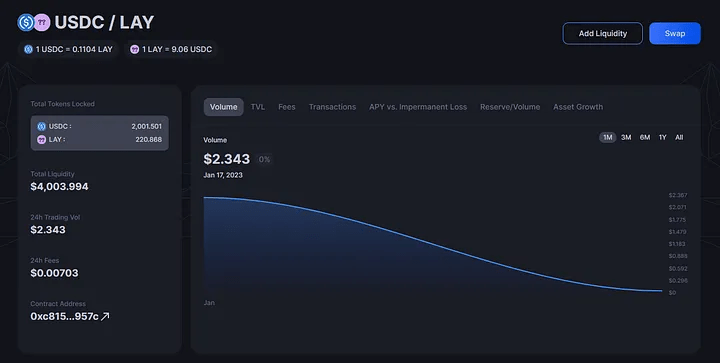Click the 1 LAY = 9.06 USDC pill
The height and width of the screenshot is (363, 720).
171,49
